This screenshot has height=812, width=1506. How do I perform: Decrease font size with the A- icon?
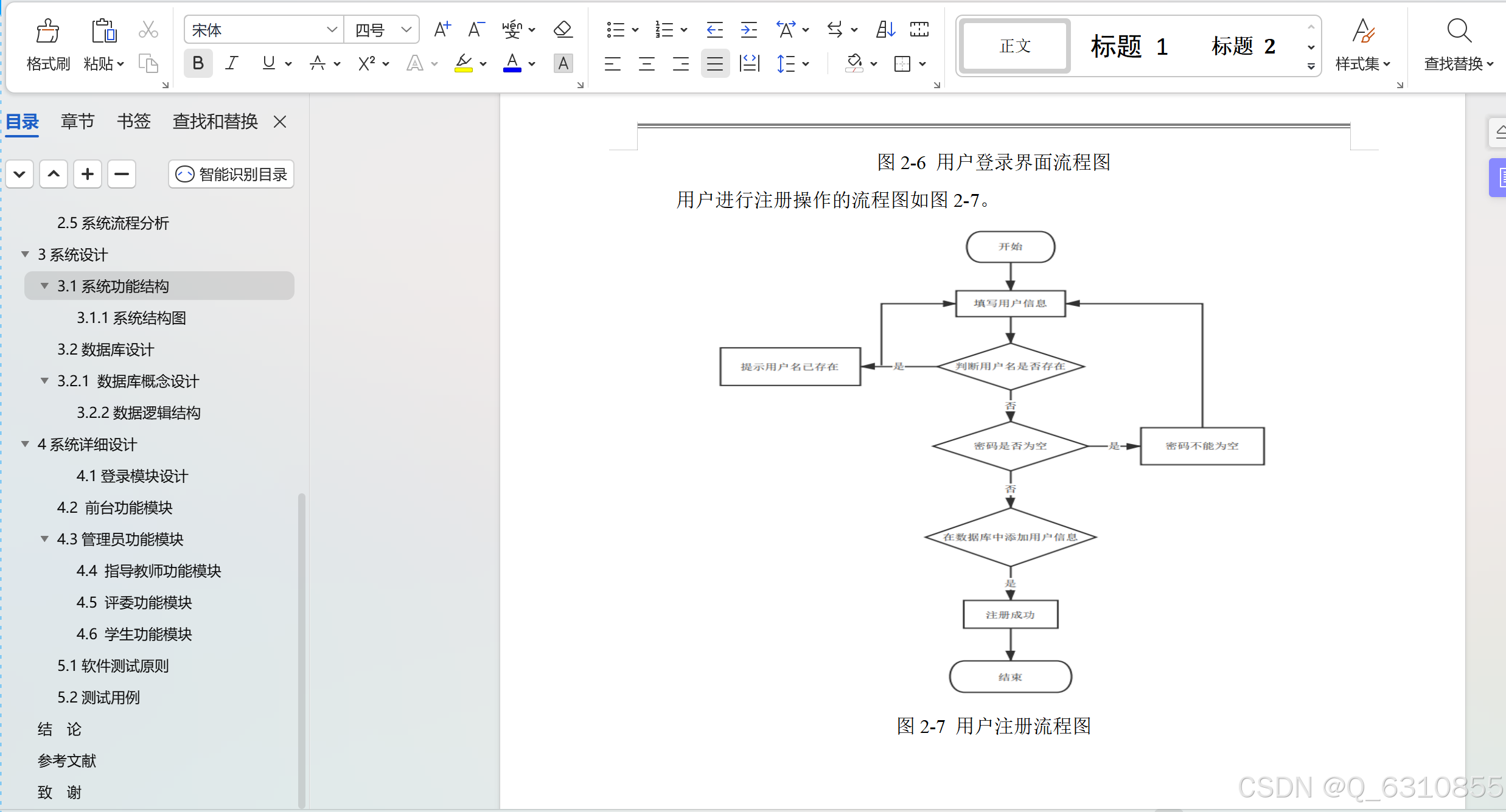point(476,29)
